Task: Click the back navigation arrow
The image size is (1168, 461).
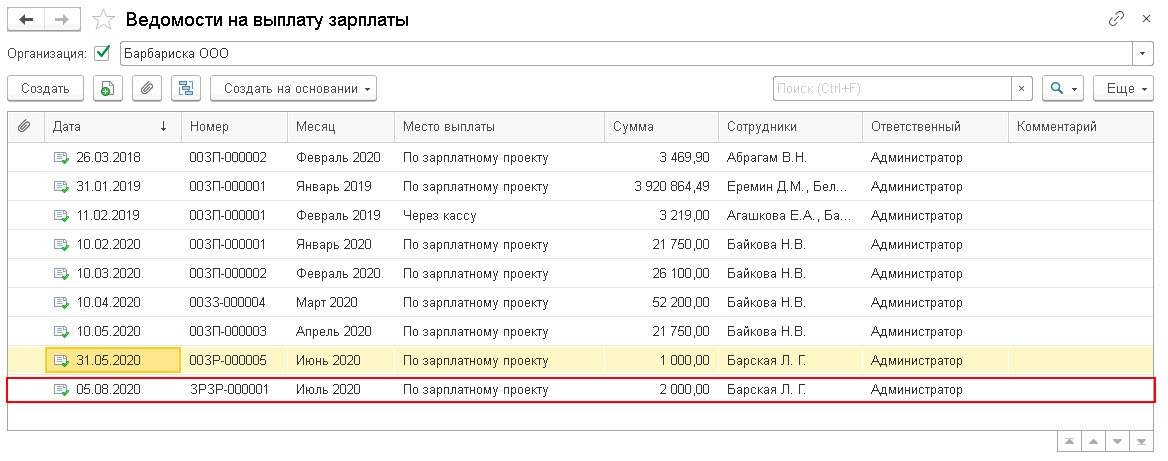Action: coord(25,19)
